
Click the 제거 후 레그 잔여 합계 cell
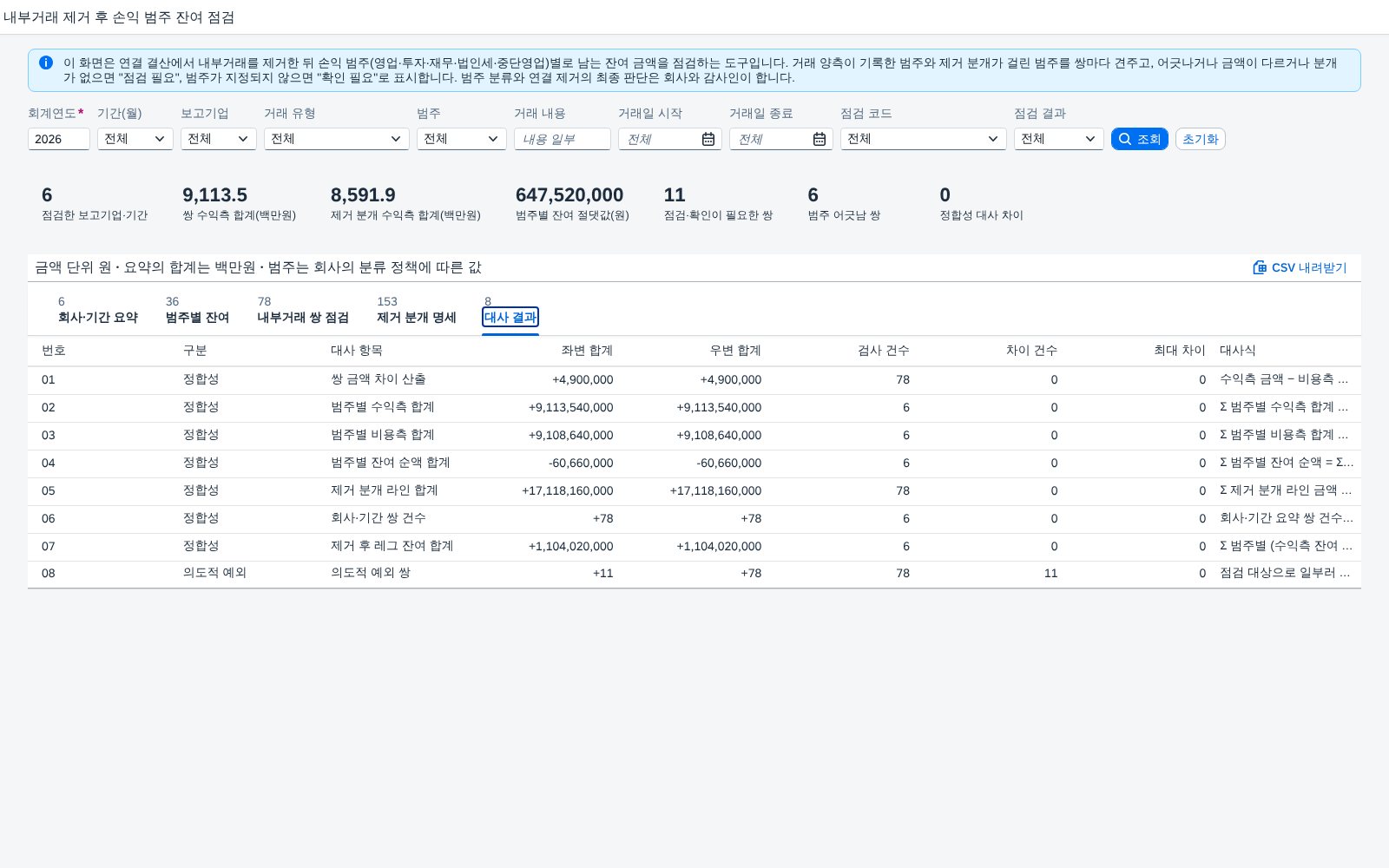(x=392, y=546)
